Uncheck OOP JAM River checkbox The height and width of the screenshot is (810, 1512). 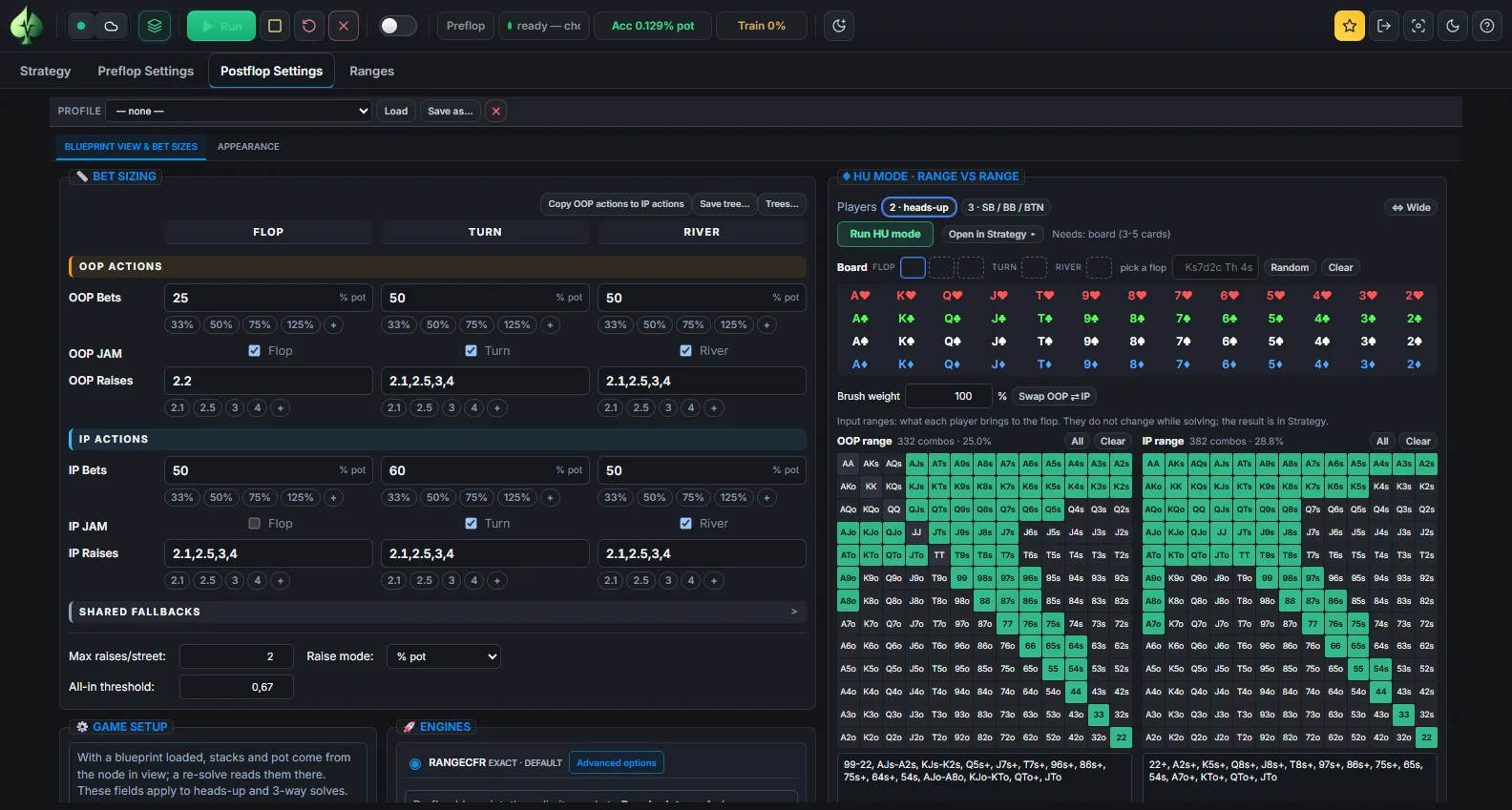click(x=685, y=350)
